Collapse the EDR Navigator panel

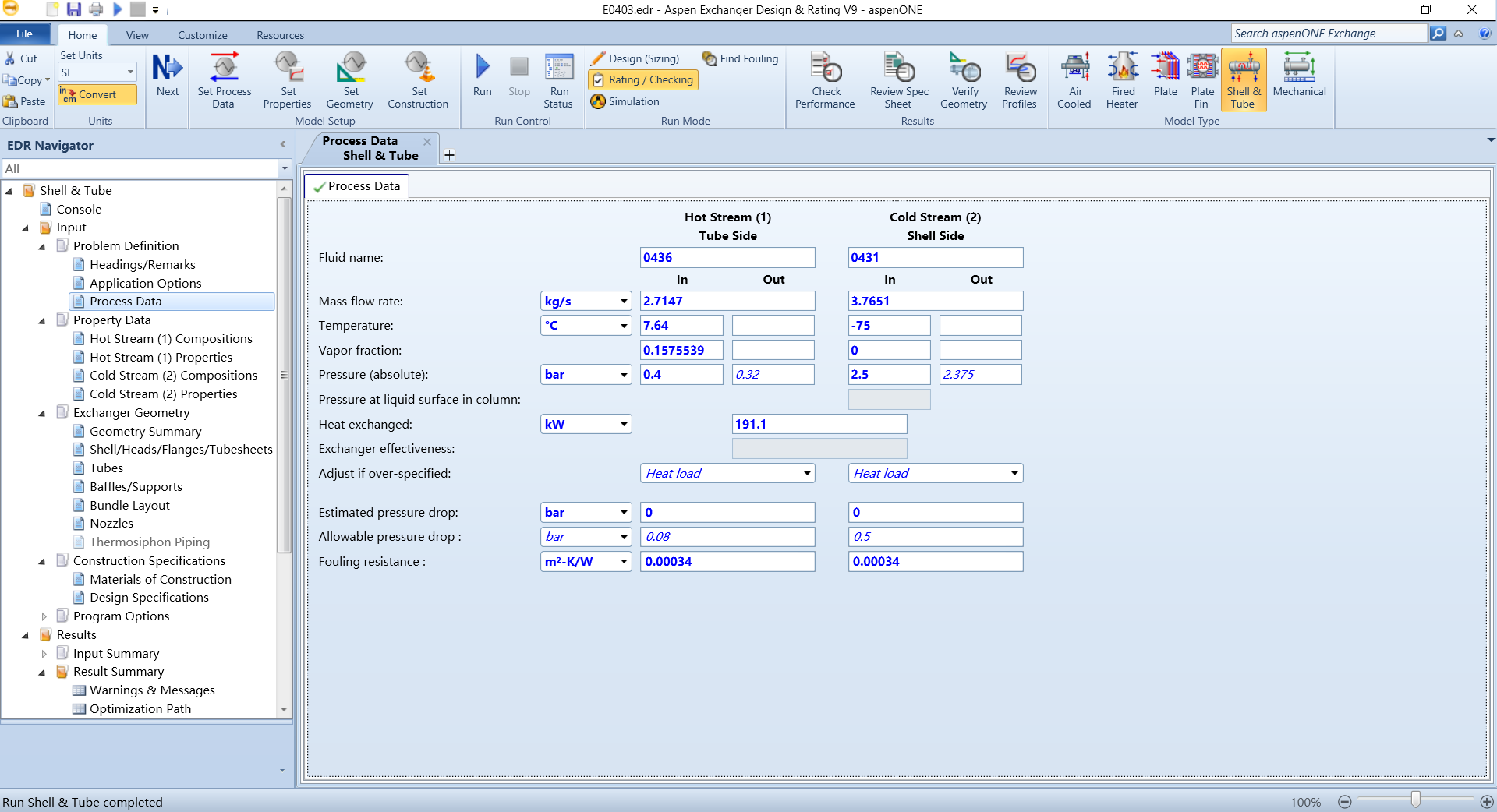click(x=282, y=144)
